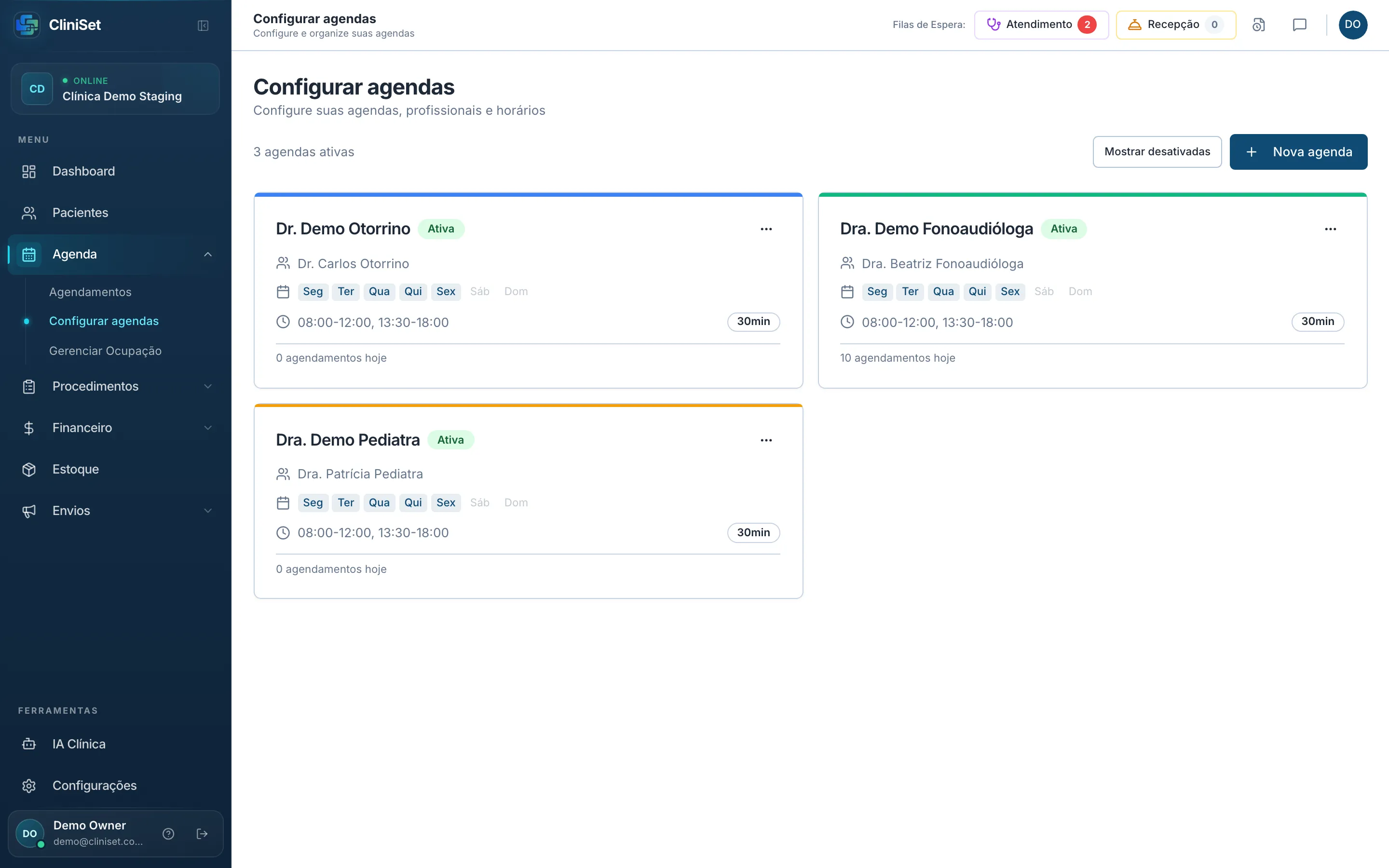The height and width of the screenshot is (868, 1389).
Task: Click Ter day chip in Pediatra card
Action: click(345, 502)
